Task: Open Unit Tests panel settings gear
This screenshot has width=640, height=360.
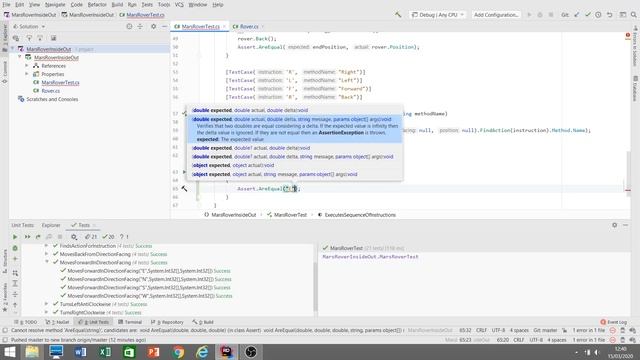Action: [614, 225]
